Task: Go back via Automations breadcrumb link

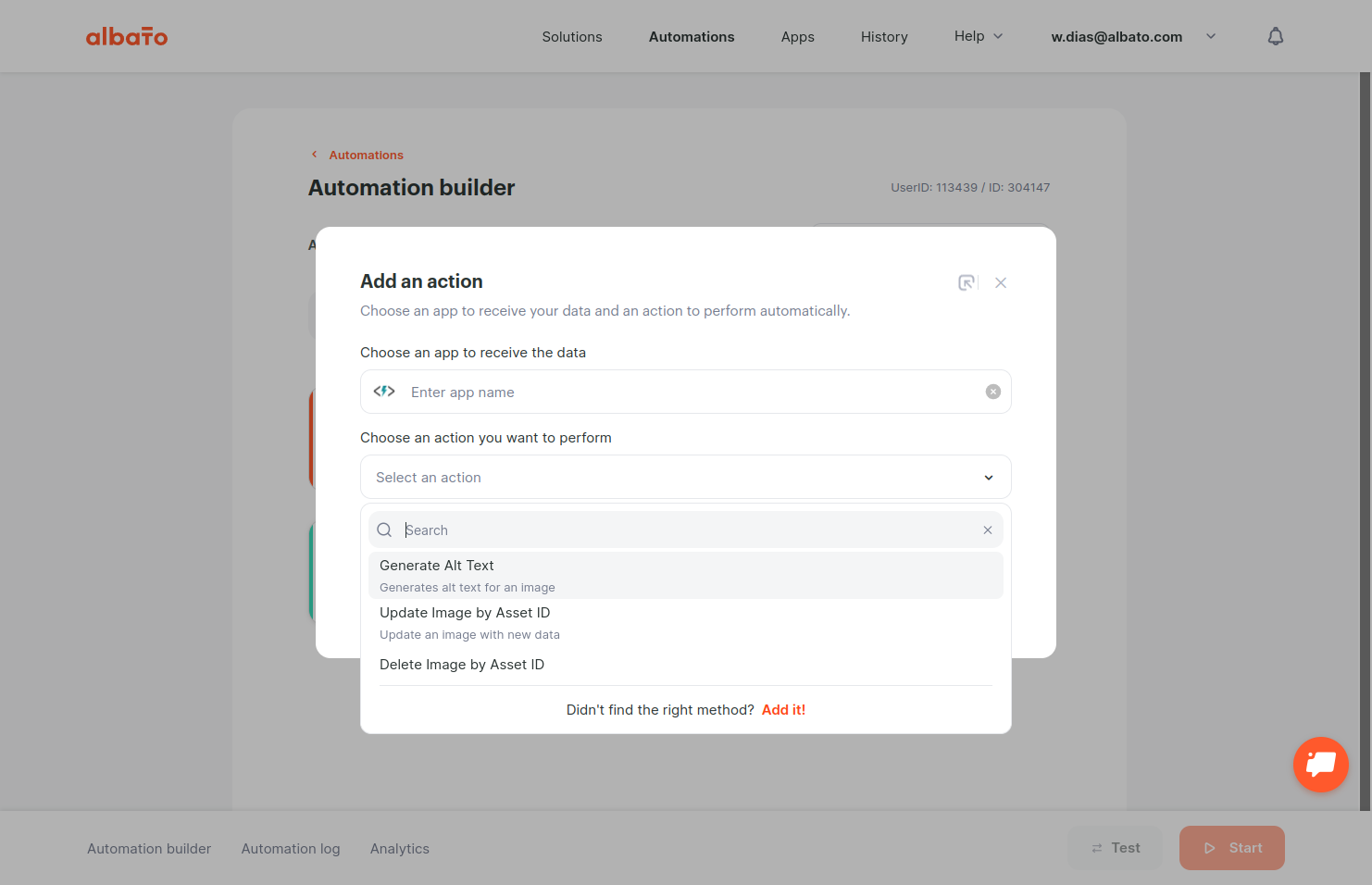Action: coord(367,155)
